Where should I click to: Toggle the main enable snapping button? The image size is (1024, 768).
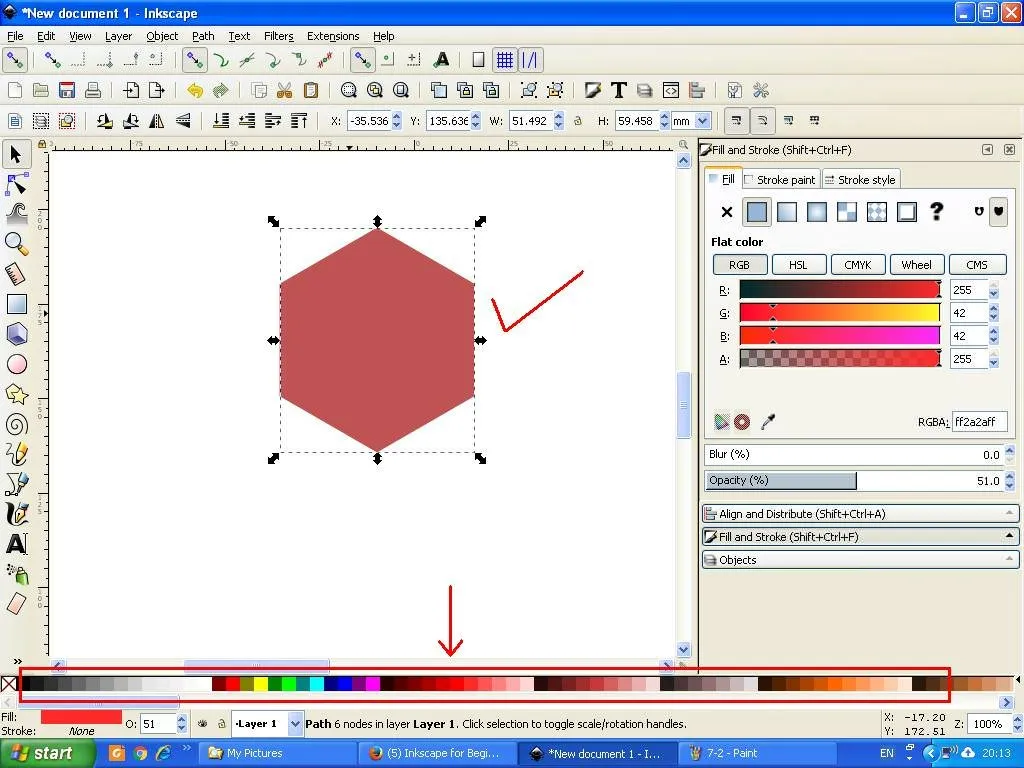[14, 60]
